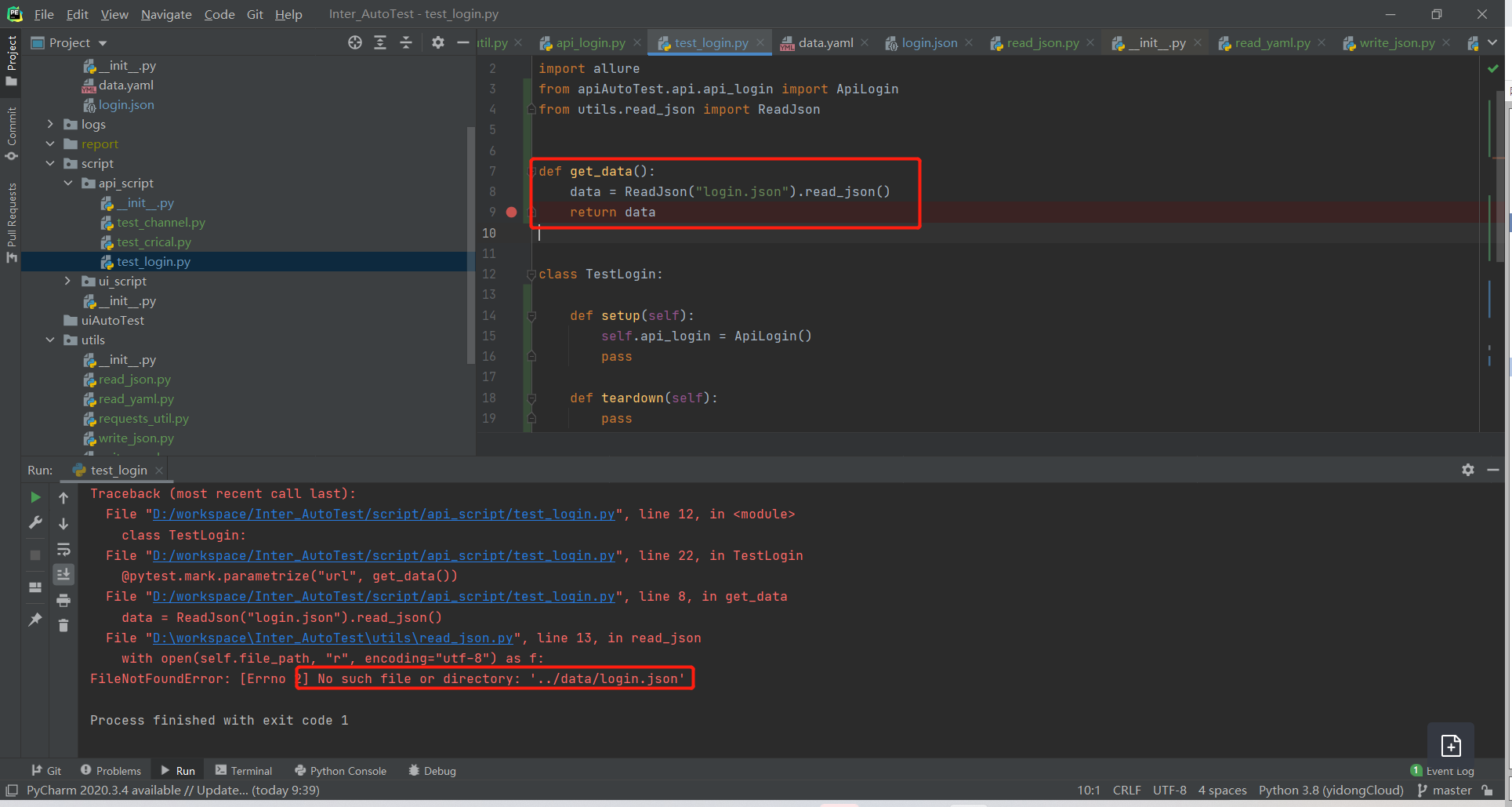Open the Project view dropdown
The height and width of the screenshot is (807, 1512).
pyautogui.click(x=103, y=43)
